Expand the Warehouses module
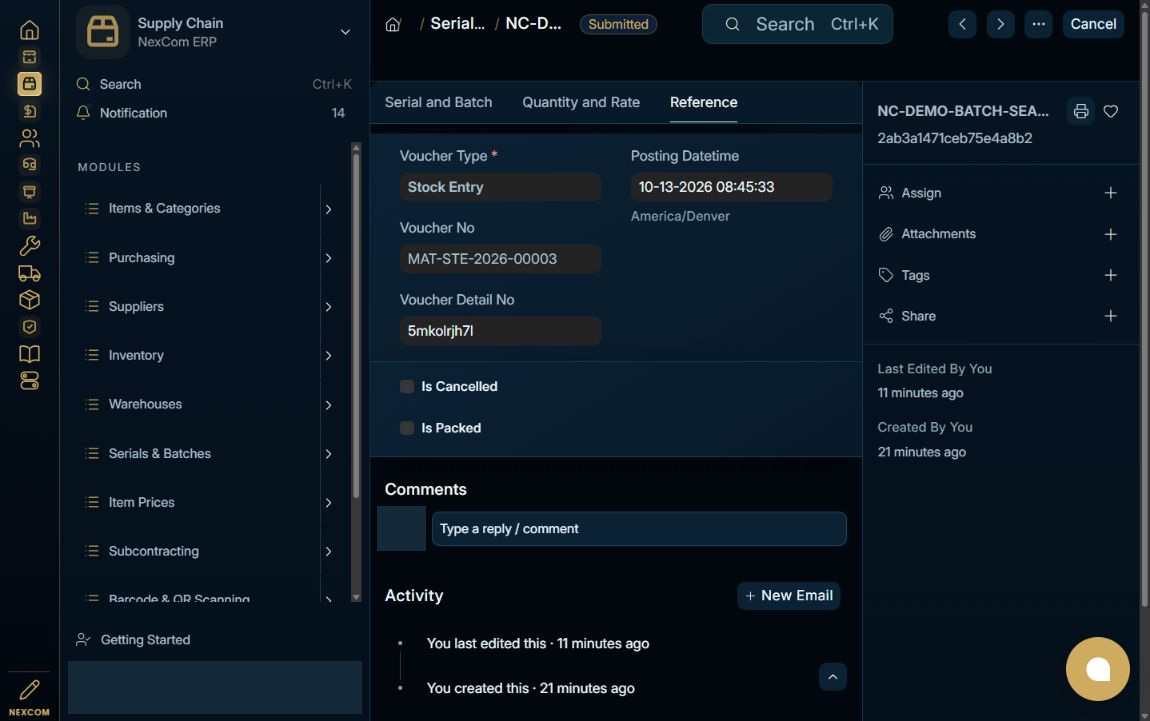This screenshot has height=721, width=1150. click(328, 405)
